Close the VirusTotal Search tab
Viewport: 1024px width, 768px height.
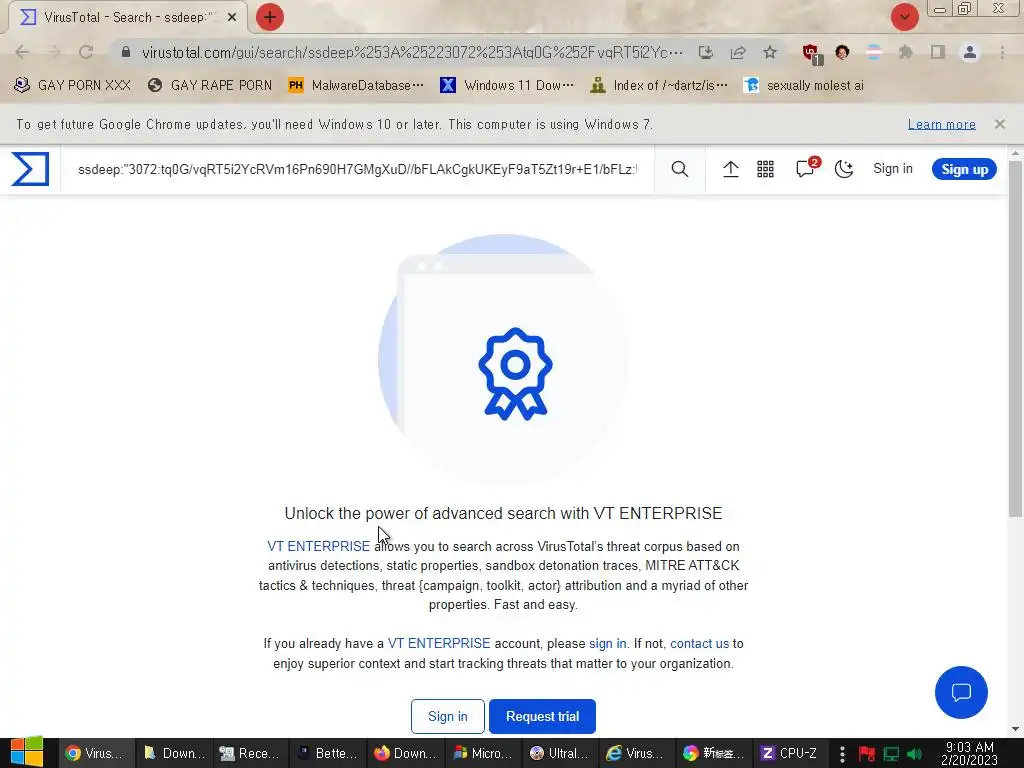point(232,18)
